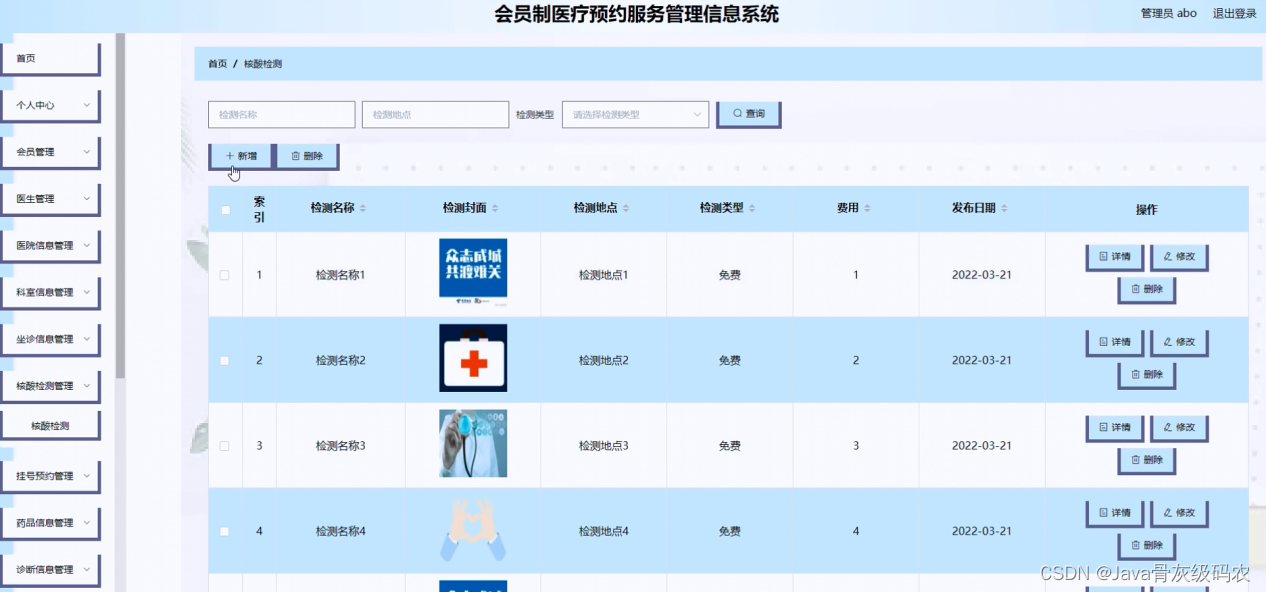The width and height of the screenshot is (1266, 592).
Task: Focus the 检测名称 search field
Action: 281,114
